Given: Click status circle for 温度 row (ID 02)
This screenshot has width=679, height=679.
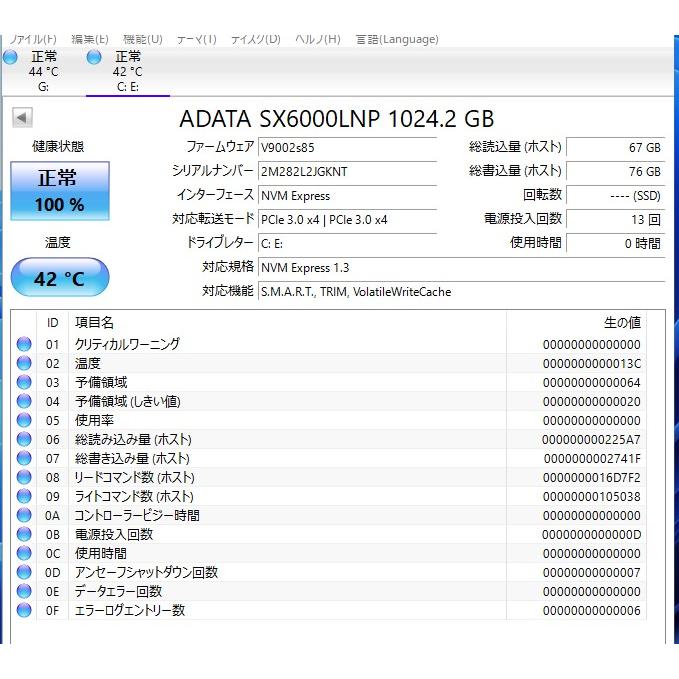Looking at the screenshot, I should 24,363.
